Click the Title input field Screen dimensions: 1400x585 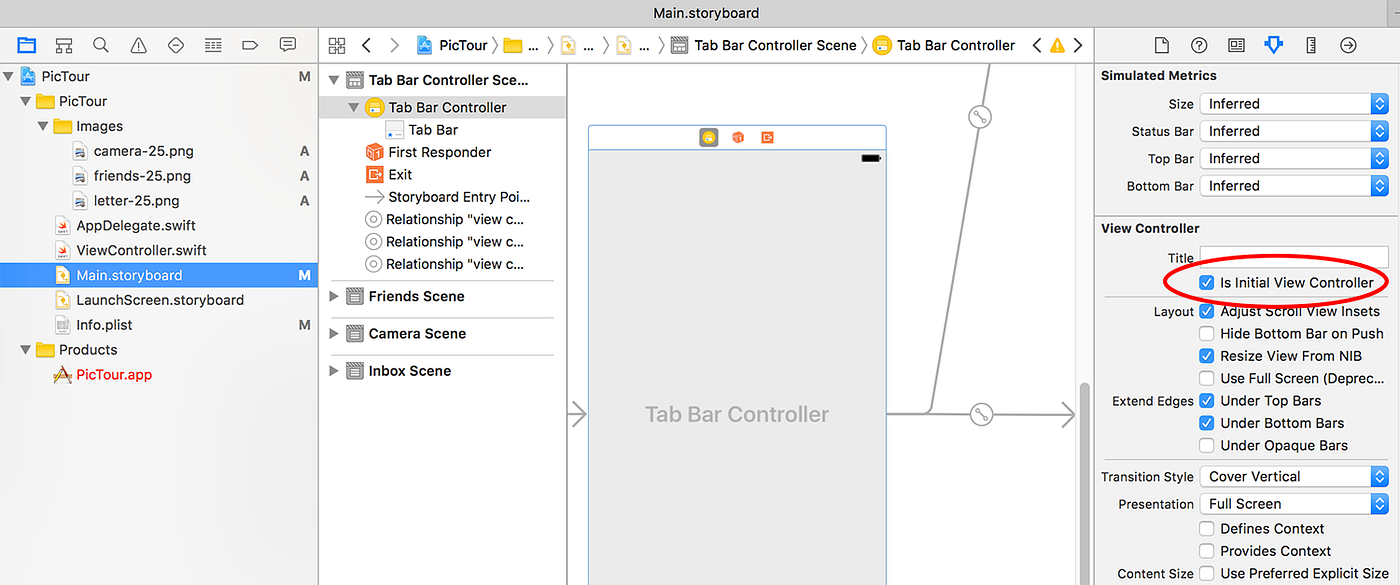pyautogui.click(x=1293, y=257)
